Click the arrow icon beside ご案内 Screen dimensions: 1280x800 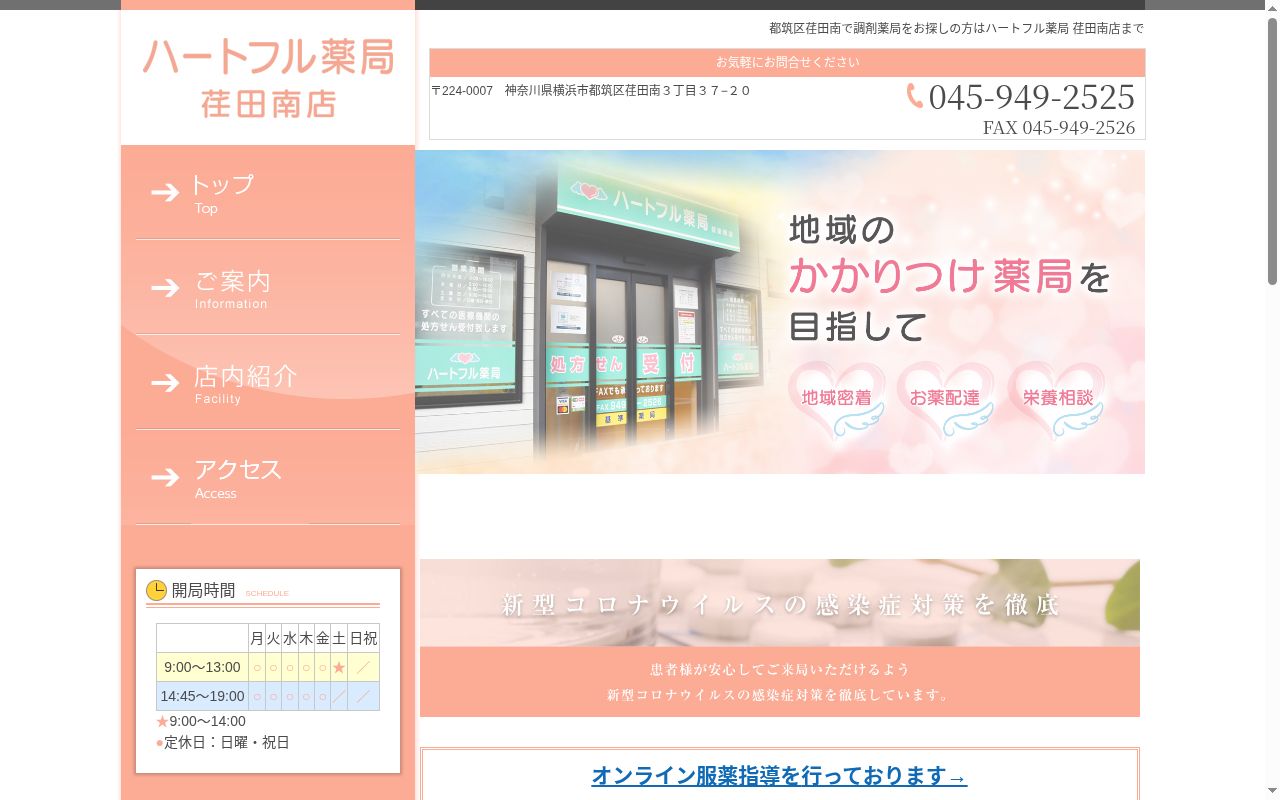(x=165, y=288)
